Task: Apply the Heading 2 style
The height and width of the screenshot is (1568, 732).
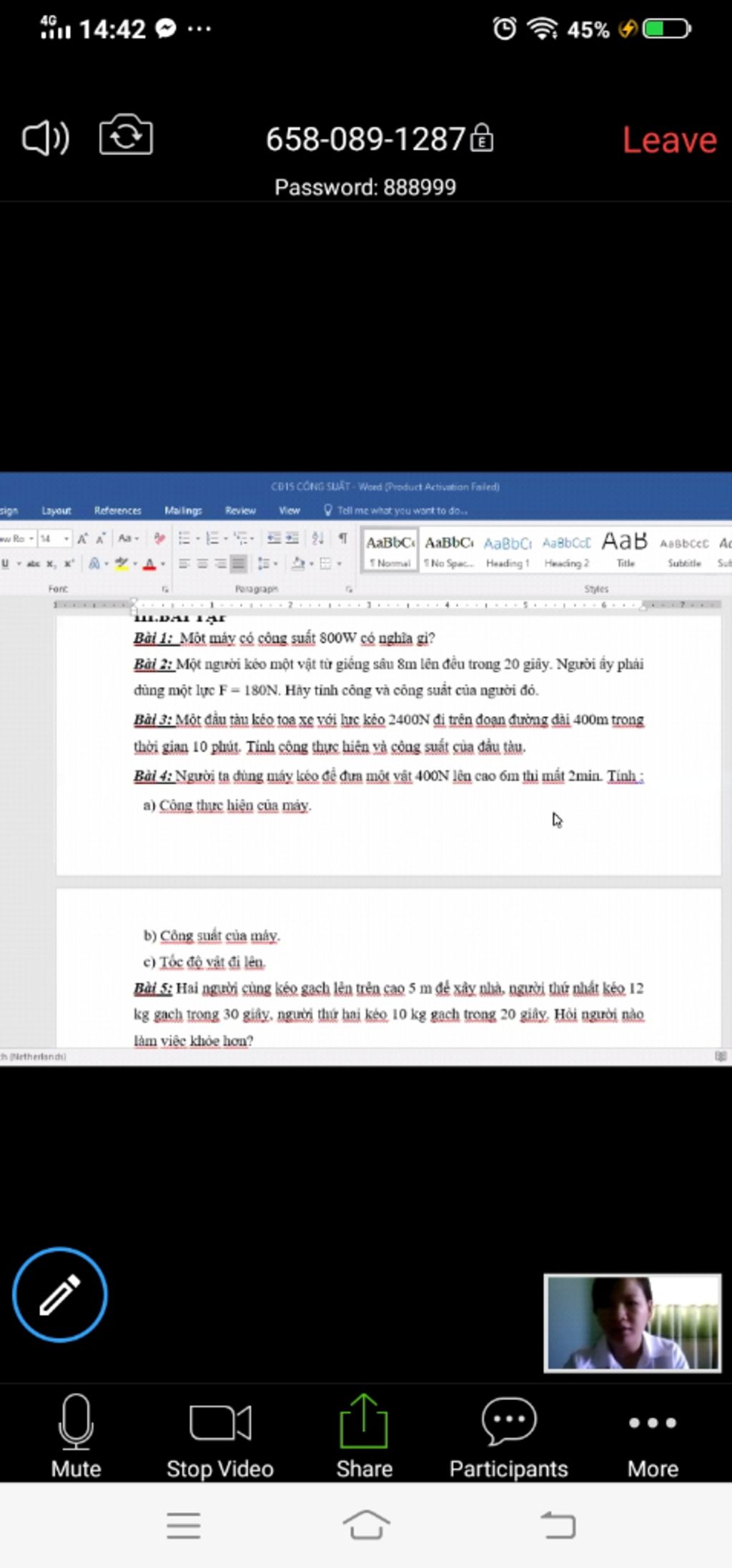Action: coord(566,550)
